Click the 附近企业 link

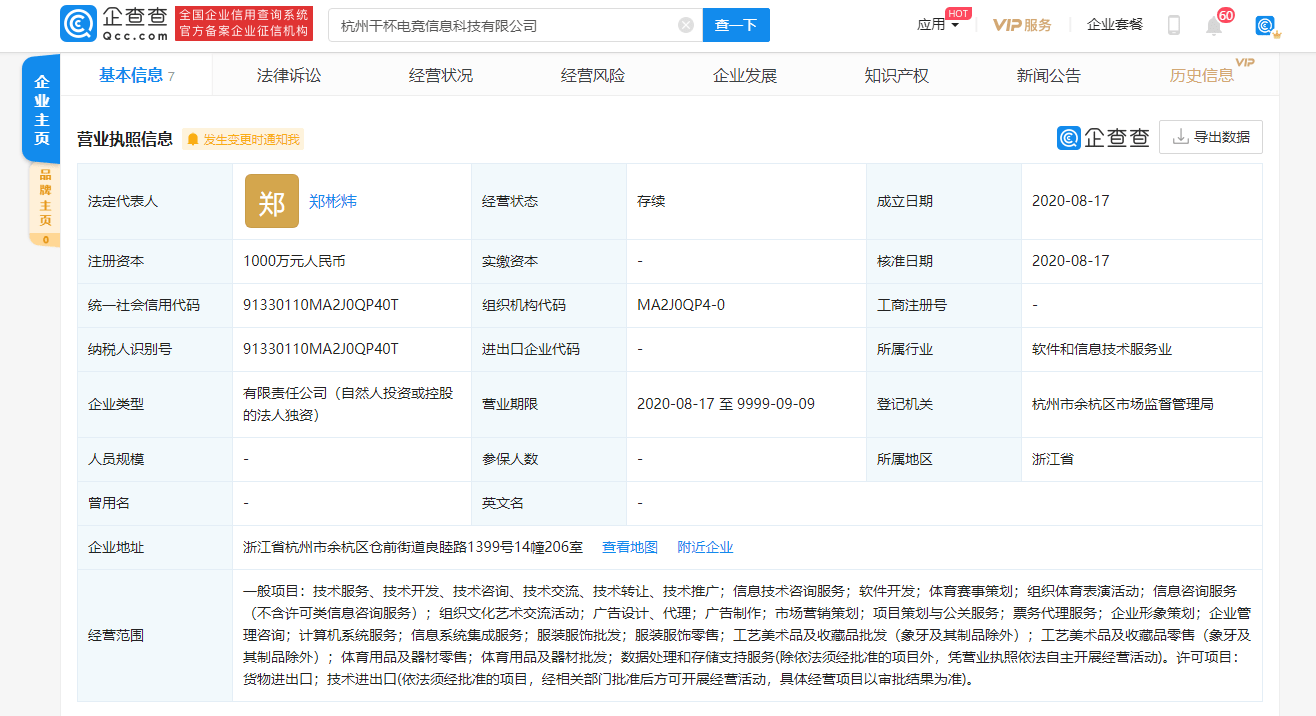tap(706, 547)
